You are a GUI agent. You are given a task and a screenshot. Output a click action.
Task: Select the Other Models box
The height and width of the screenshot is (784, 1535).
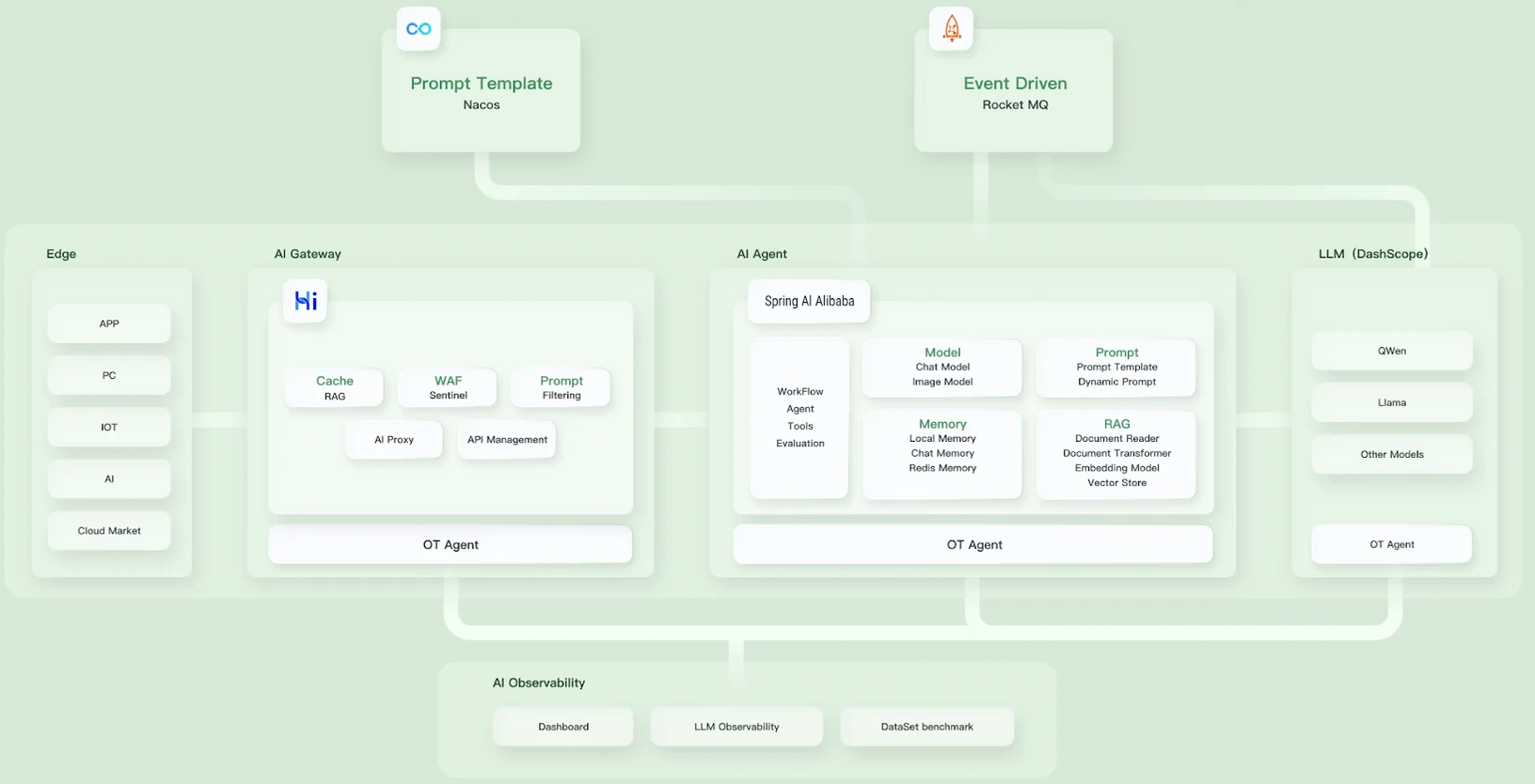click(1392, 454)
